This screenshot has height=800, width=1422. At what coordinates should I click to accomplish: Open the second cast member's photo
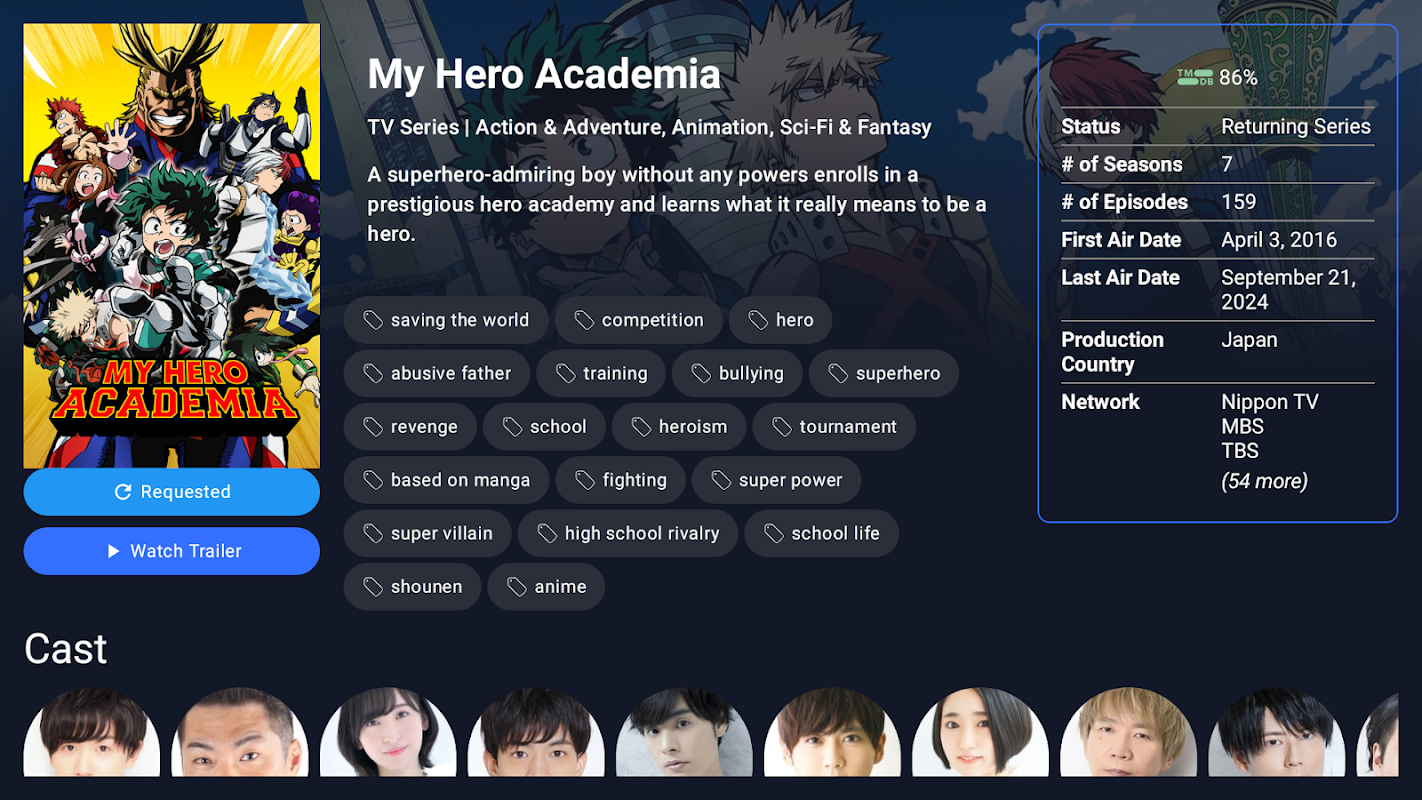240,732
